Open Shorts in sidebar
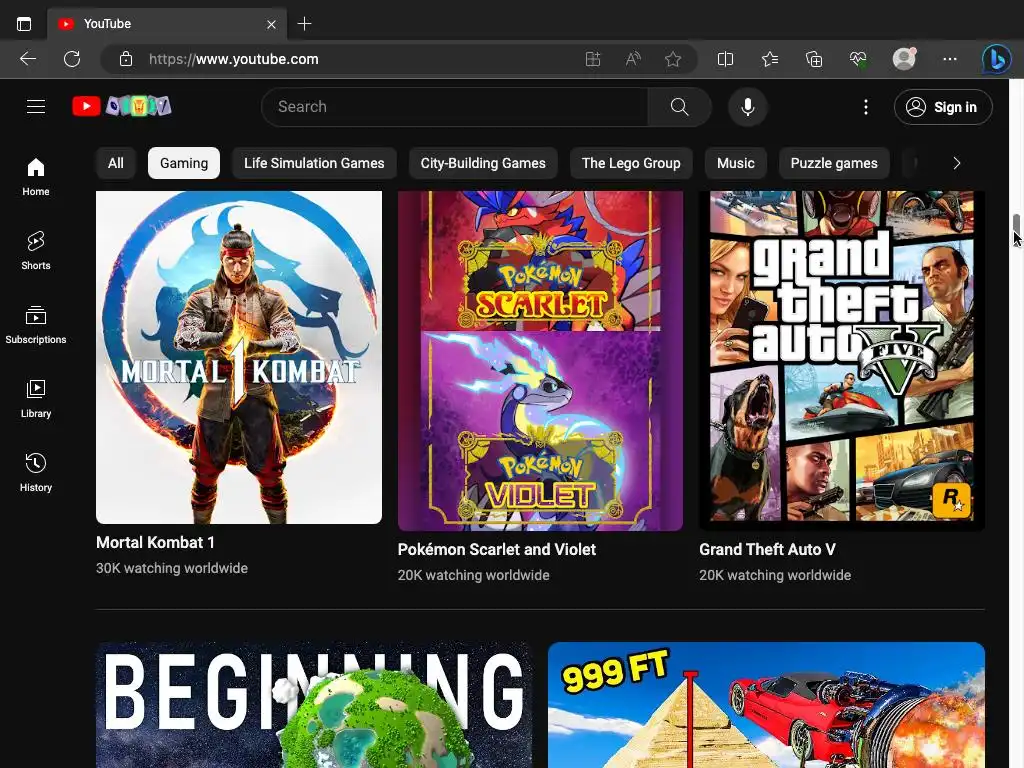Viewport: 1024px width, 768px height. tap(36, 251)
